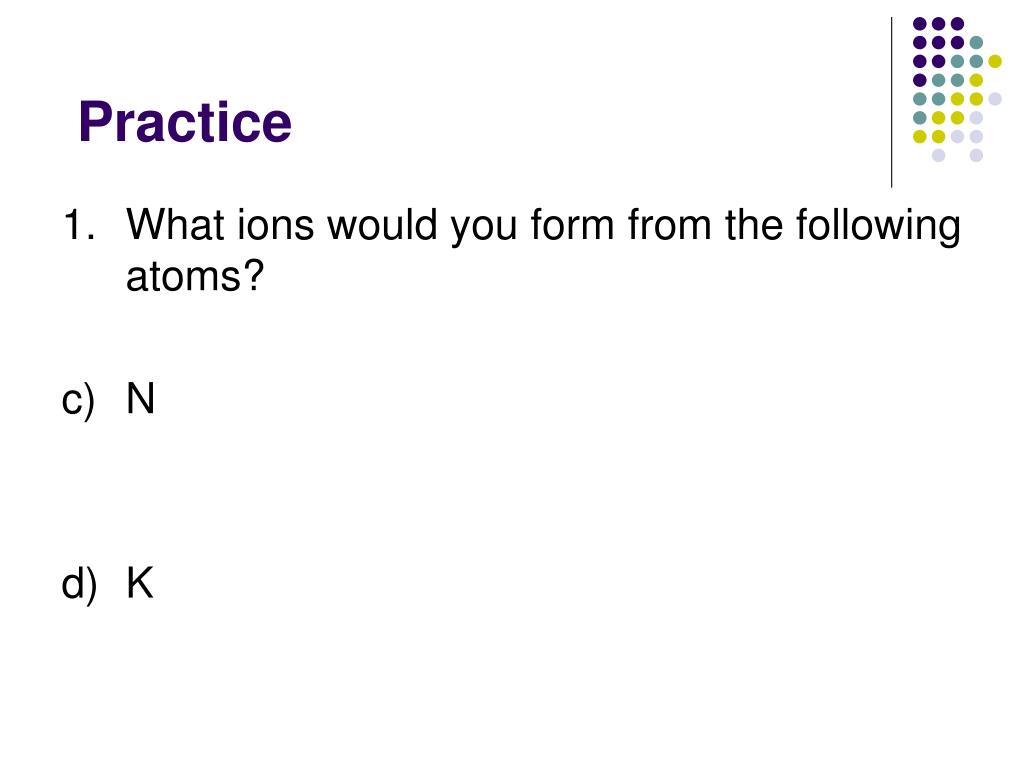
Task: Select the word "ions" in the question
Action: click(275, 225)
